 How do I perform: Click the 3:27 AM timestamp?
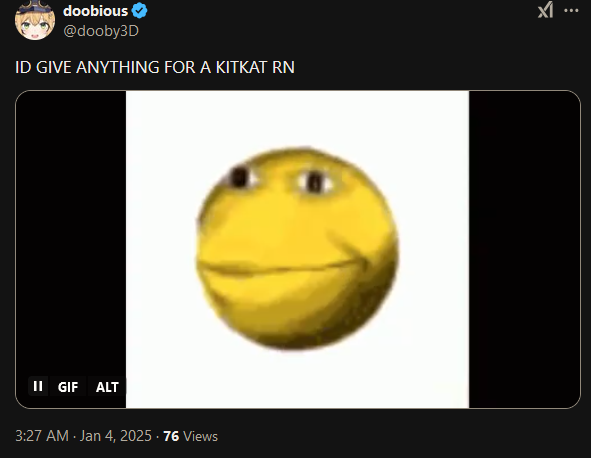42,436
